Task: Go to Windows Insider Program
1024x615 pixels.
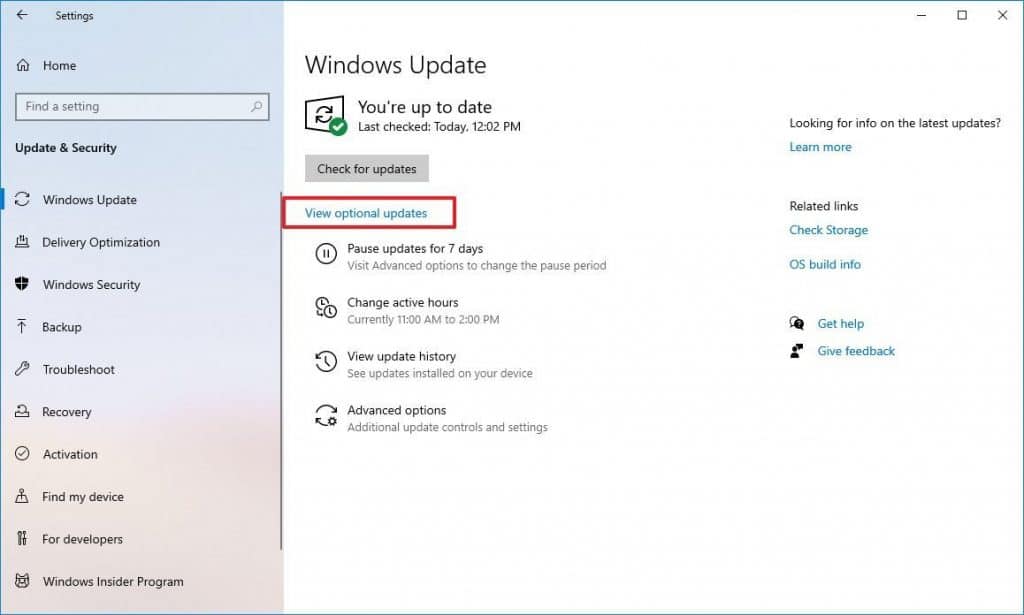Action: (x=113, y=581)
